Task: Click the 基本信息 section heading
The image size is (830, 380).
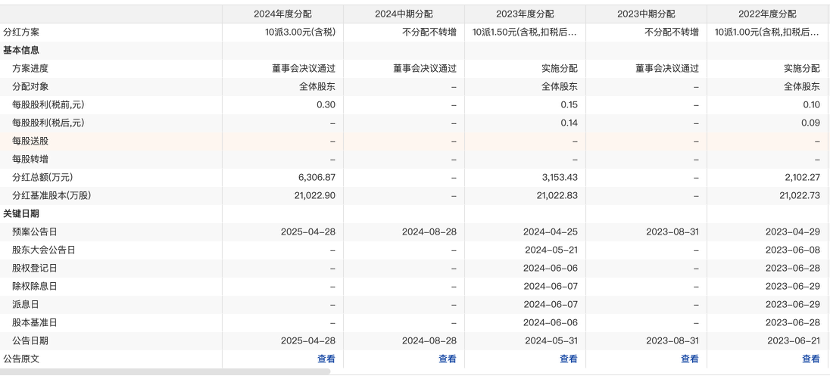Action: 21,50
